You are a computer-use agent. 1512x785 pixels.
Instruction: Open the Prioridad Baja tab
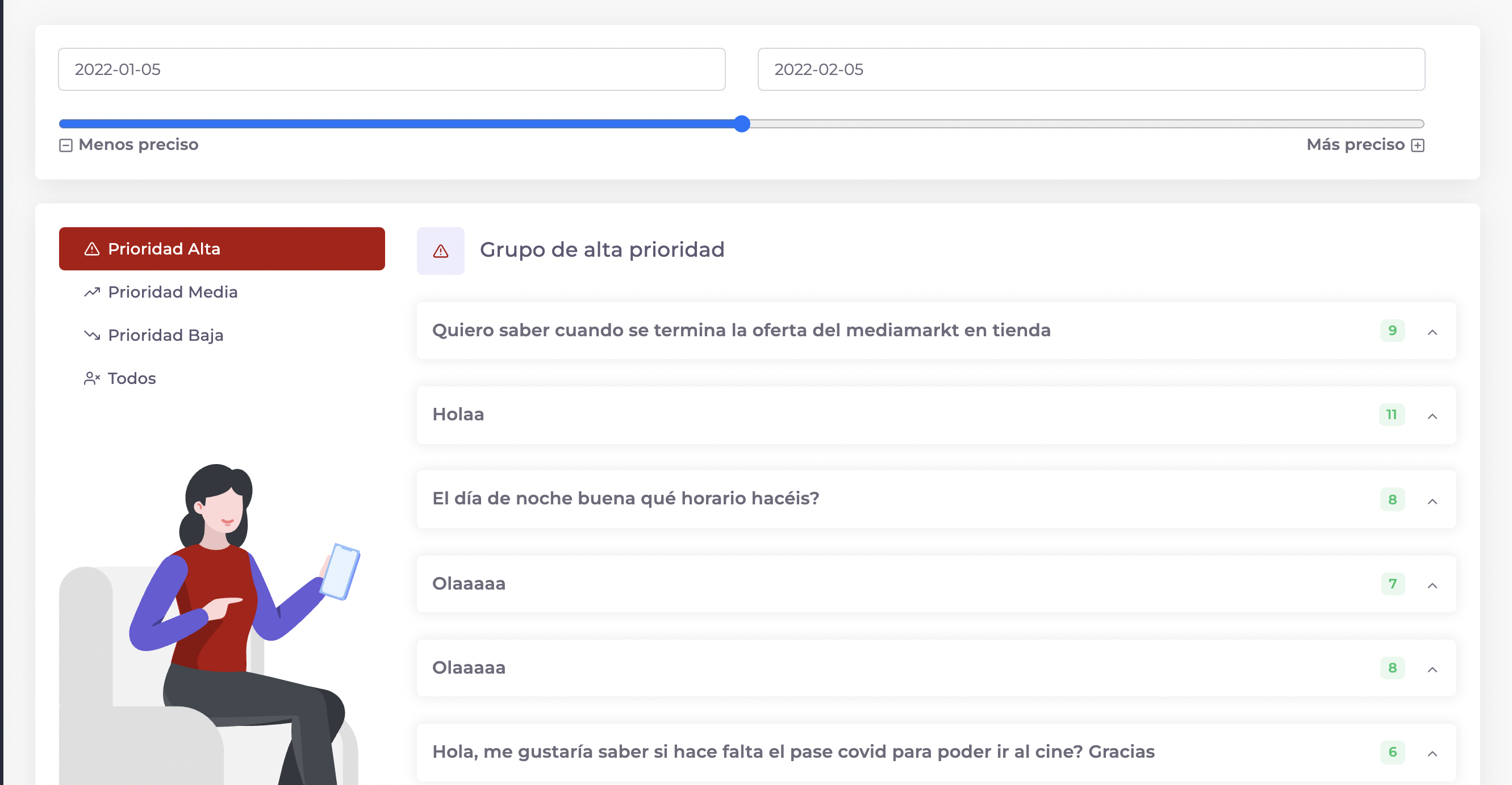pos(222,335)
